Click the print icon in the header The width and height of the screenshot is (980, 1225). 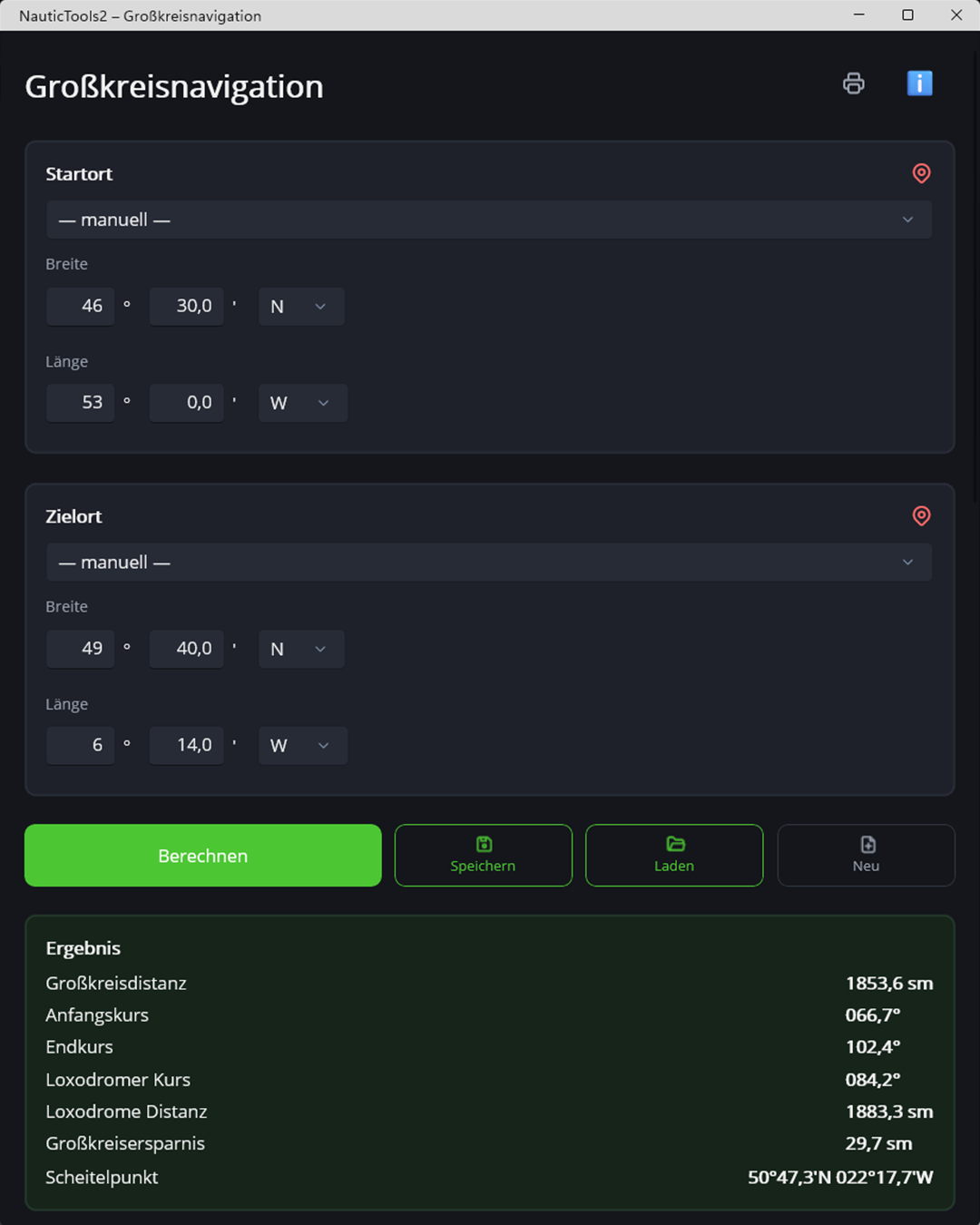click(854, 83)
